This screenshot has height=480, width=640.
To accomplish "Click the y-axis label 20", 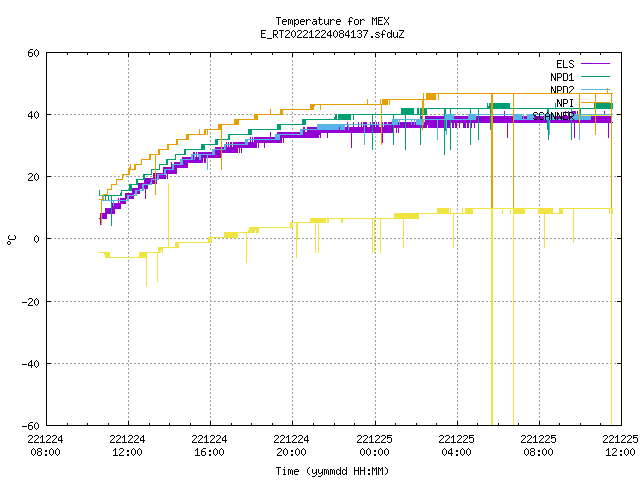I will tap(33, 177).
